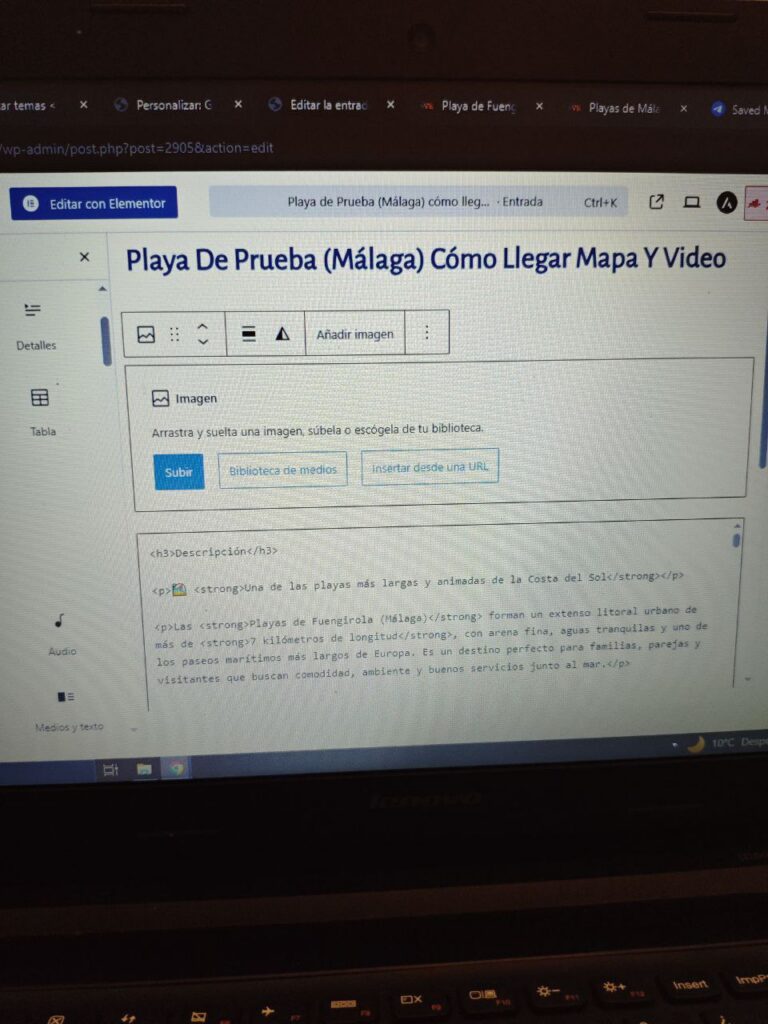Click the post title Playa De Prueba
Screen dimensions: 768x1024
[x=425, y=259]
